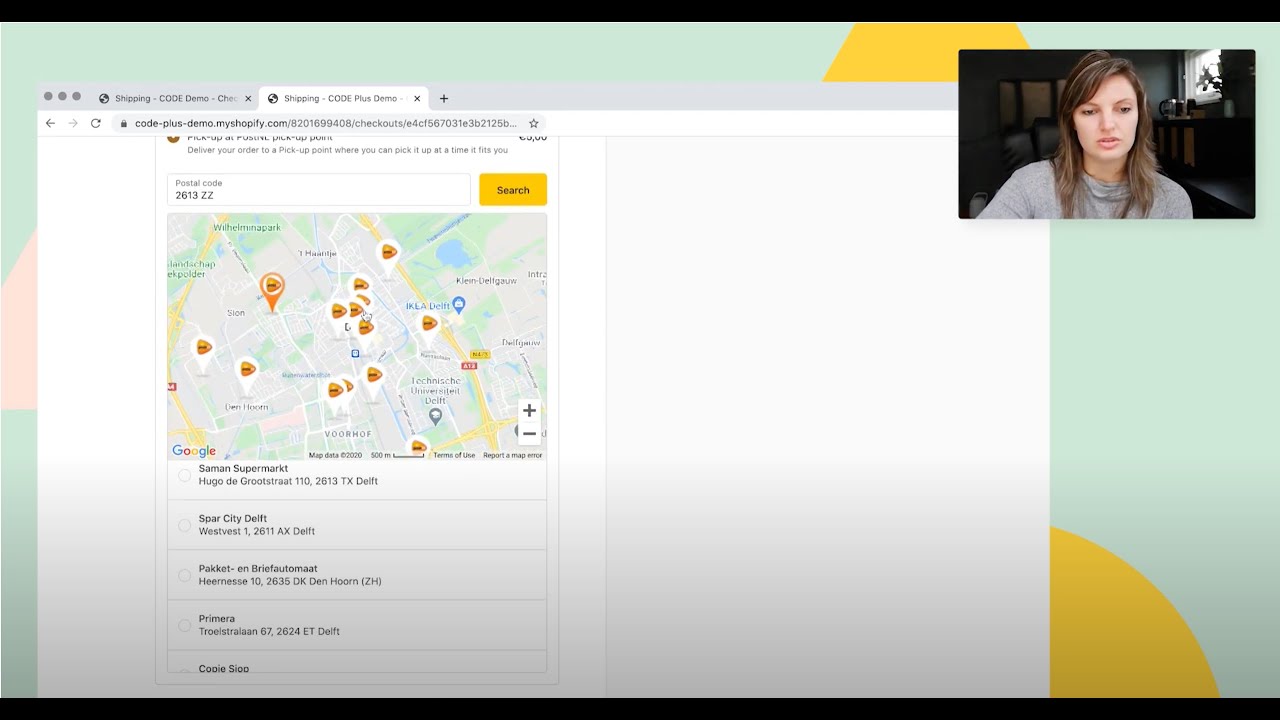
Task: Select the Saman Supermarkt pickup point
Action: tap(184, 475)
